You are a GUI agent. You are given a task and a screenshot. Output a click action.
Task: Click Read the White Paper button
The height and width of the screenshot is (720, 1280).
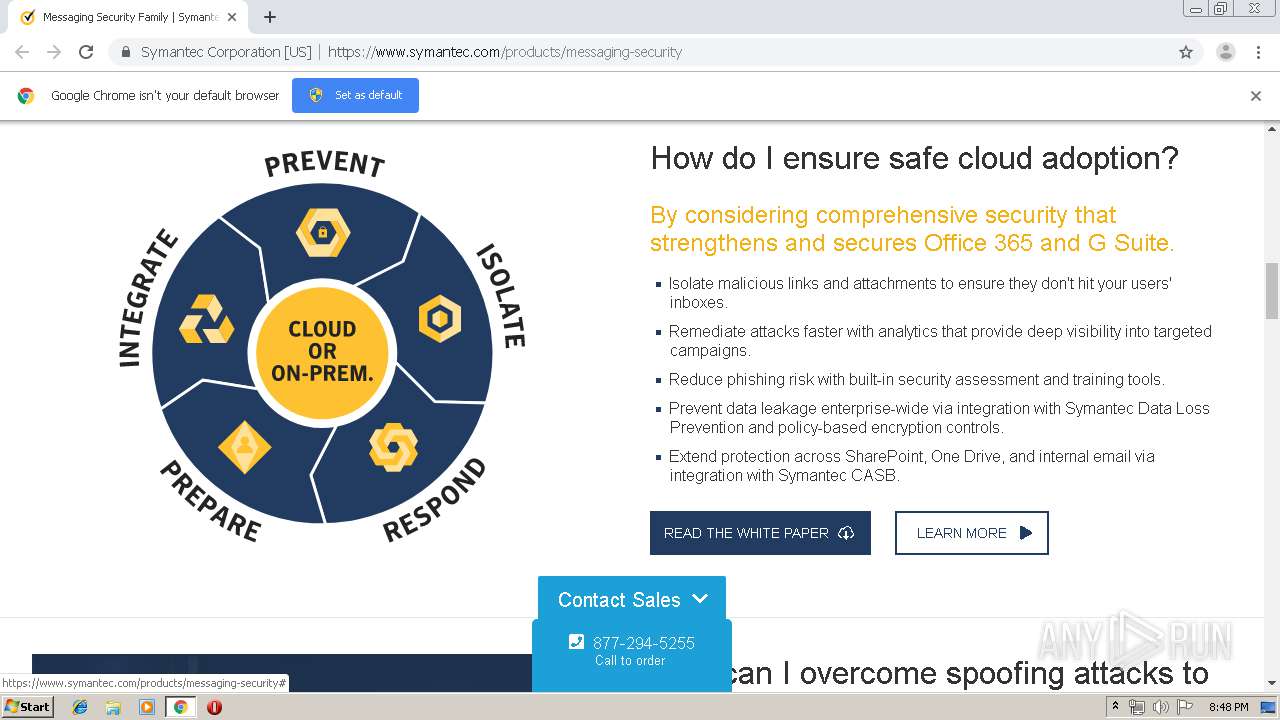pos(760,533)
